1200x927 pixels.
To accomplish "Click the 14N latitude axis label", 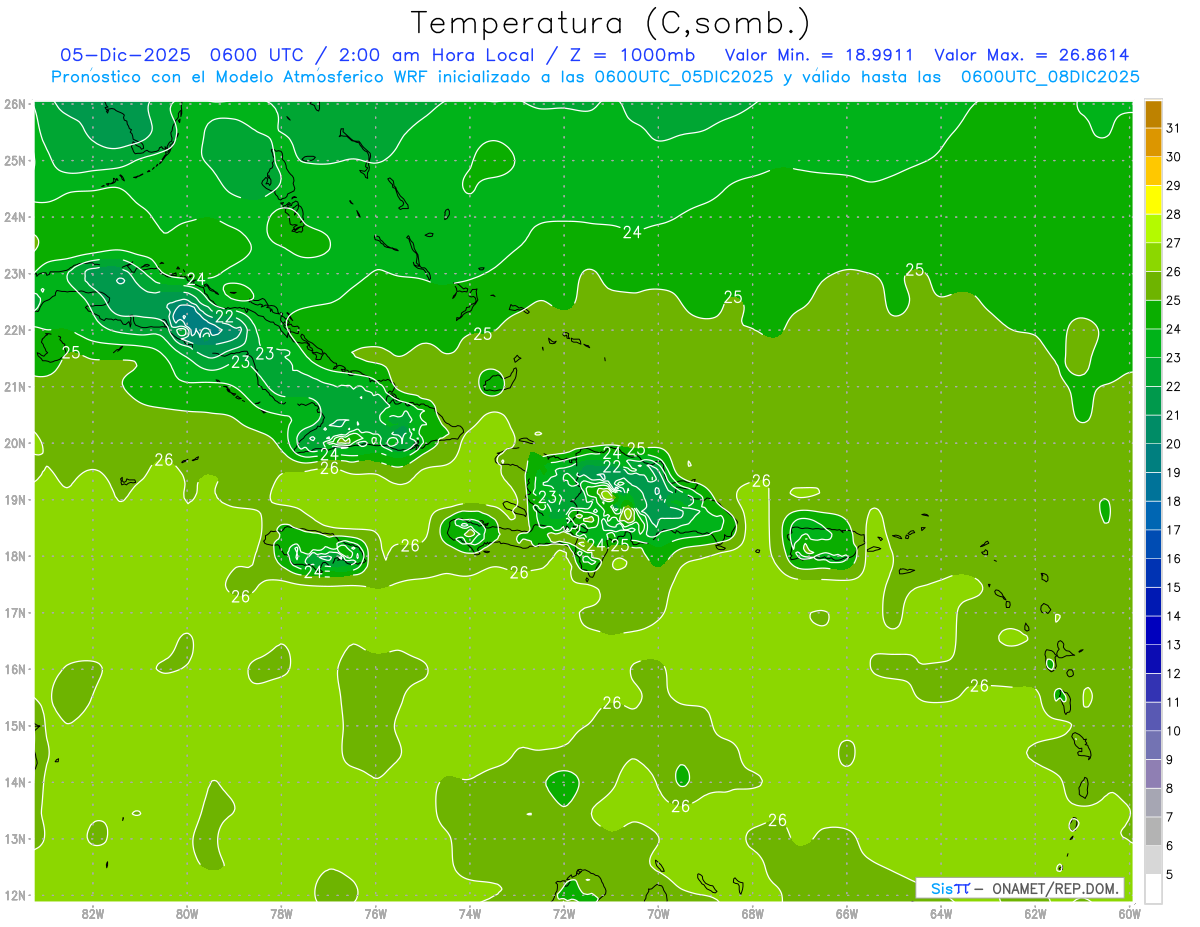I will click(14, 782).
